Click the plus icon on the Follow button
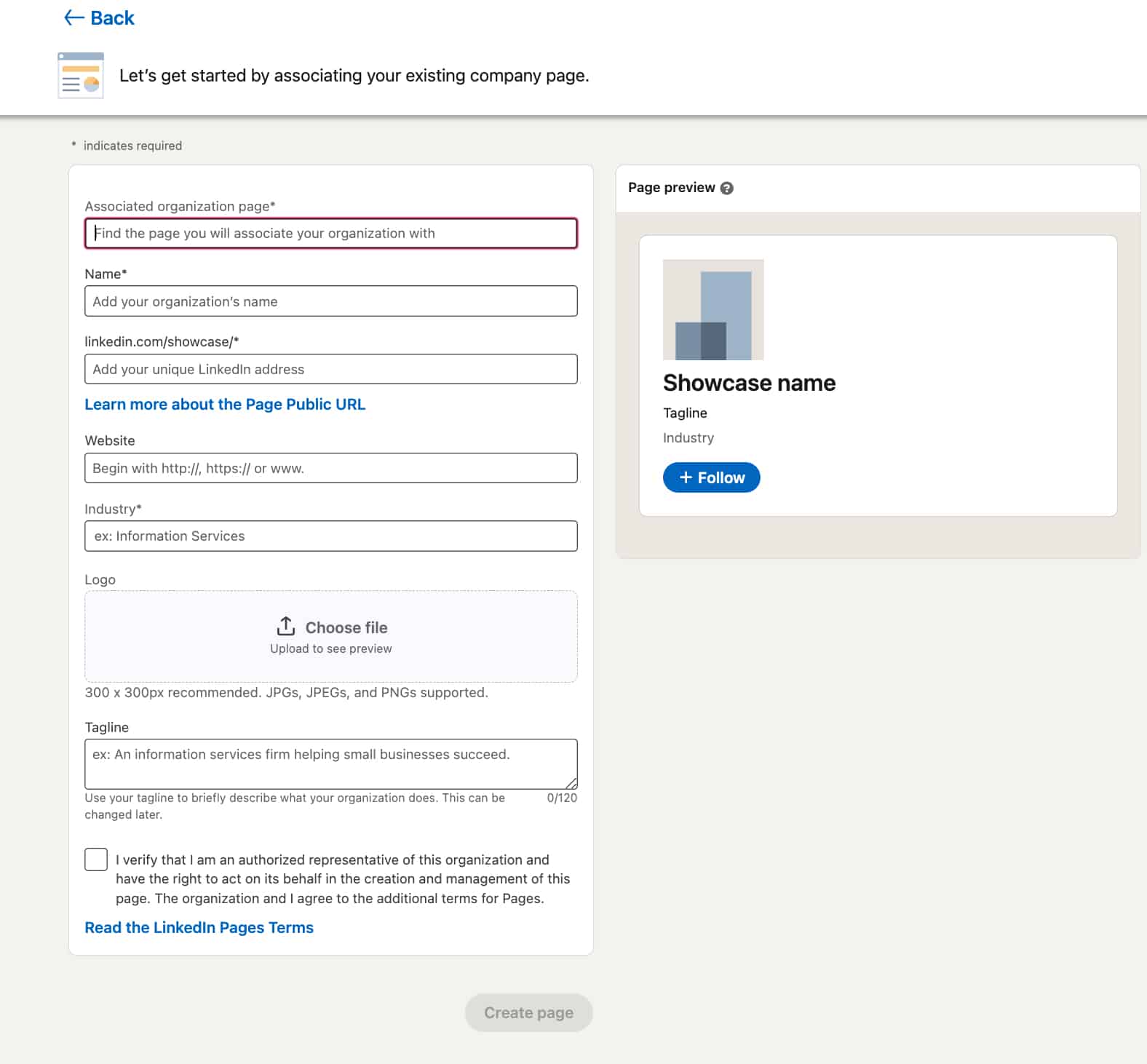This screenshot has width=1147, height=1064. (685, 477)
